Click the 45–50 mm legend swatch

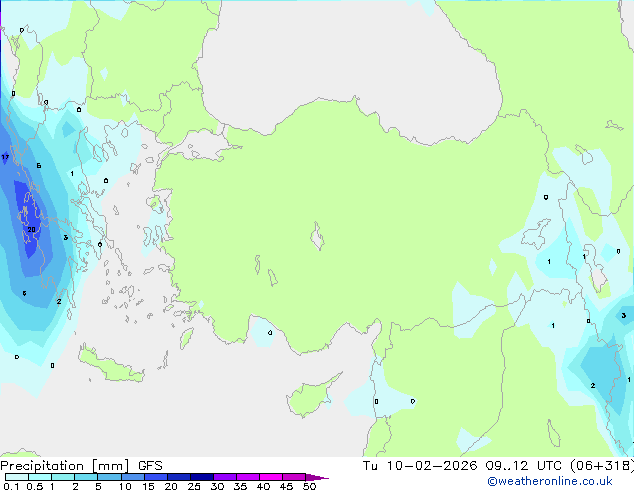point(294,477)
